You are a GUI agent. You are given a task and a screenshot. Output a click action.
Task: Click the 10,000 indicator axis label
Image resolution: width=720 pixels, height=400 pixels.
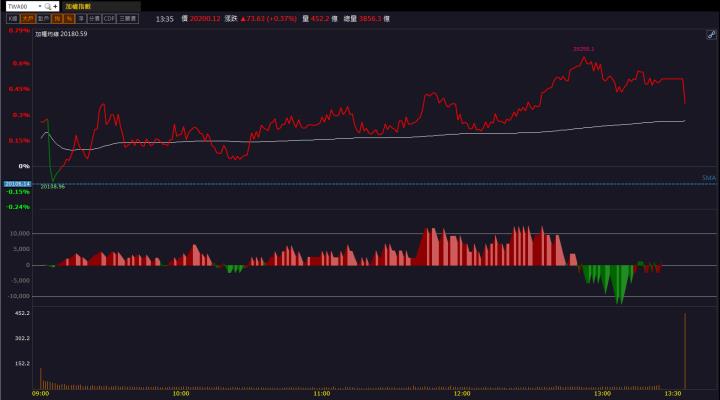coord(20,233)
